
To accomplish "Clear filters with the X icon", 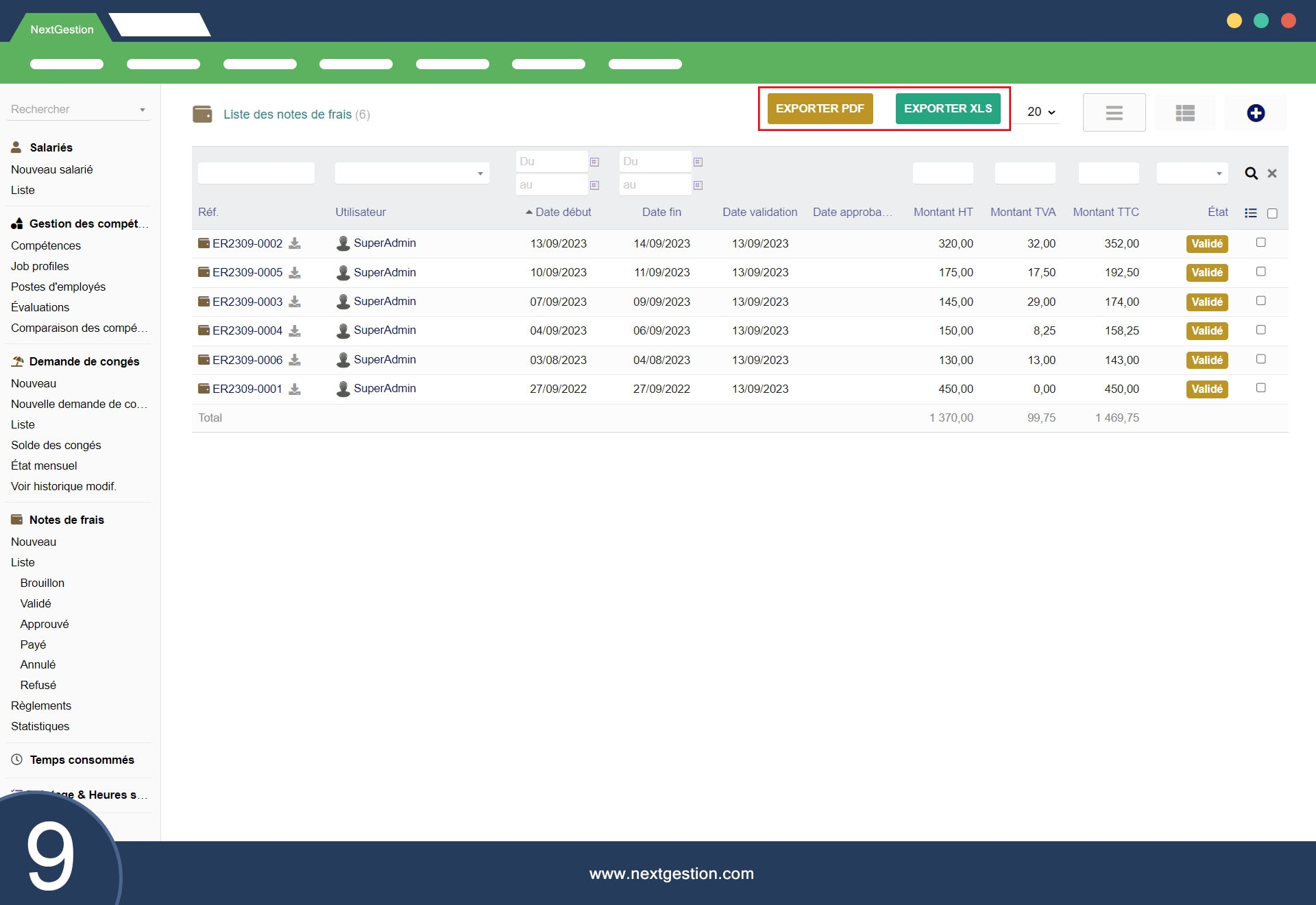I will tap(1272, 173).
